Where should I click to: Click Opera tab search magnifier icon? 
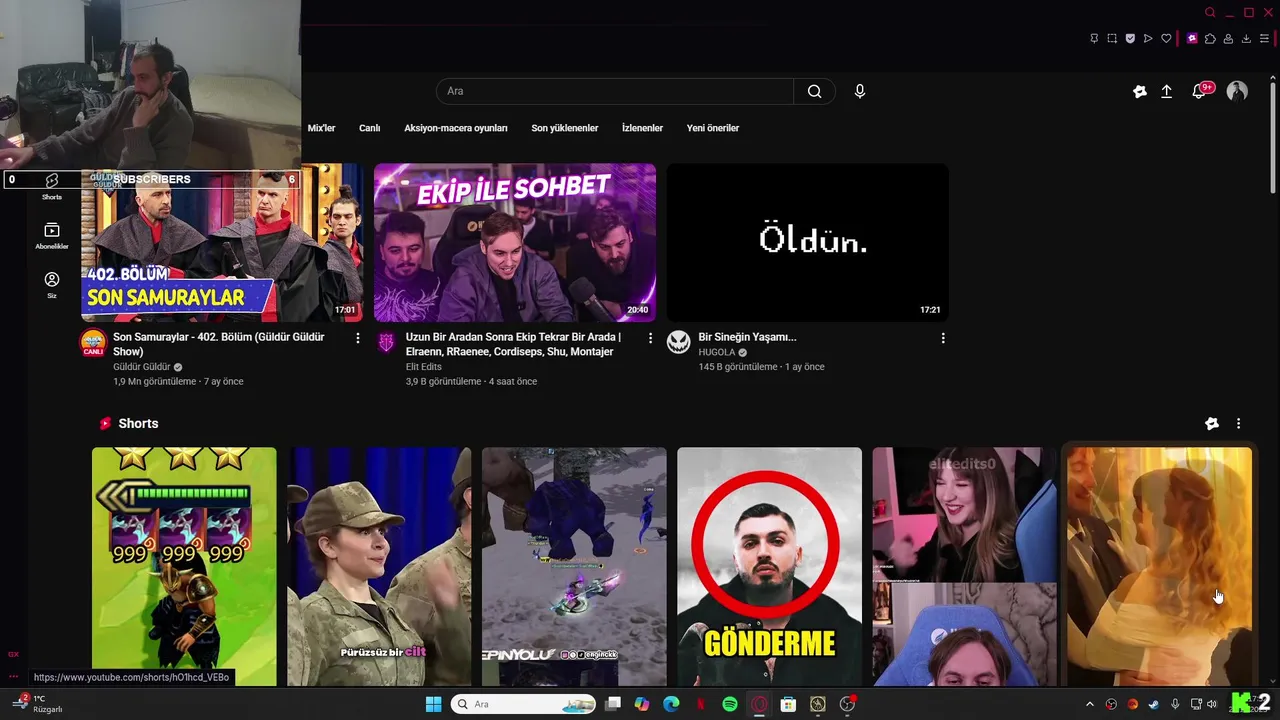coord(1210,13)
